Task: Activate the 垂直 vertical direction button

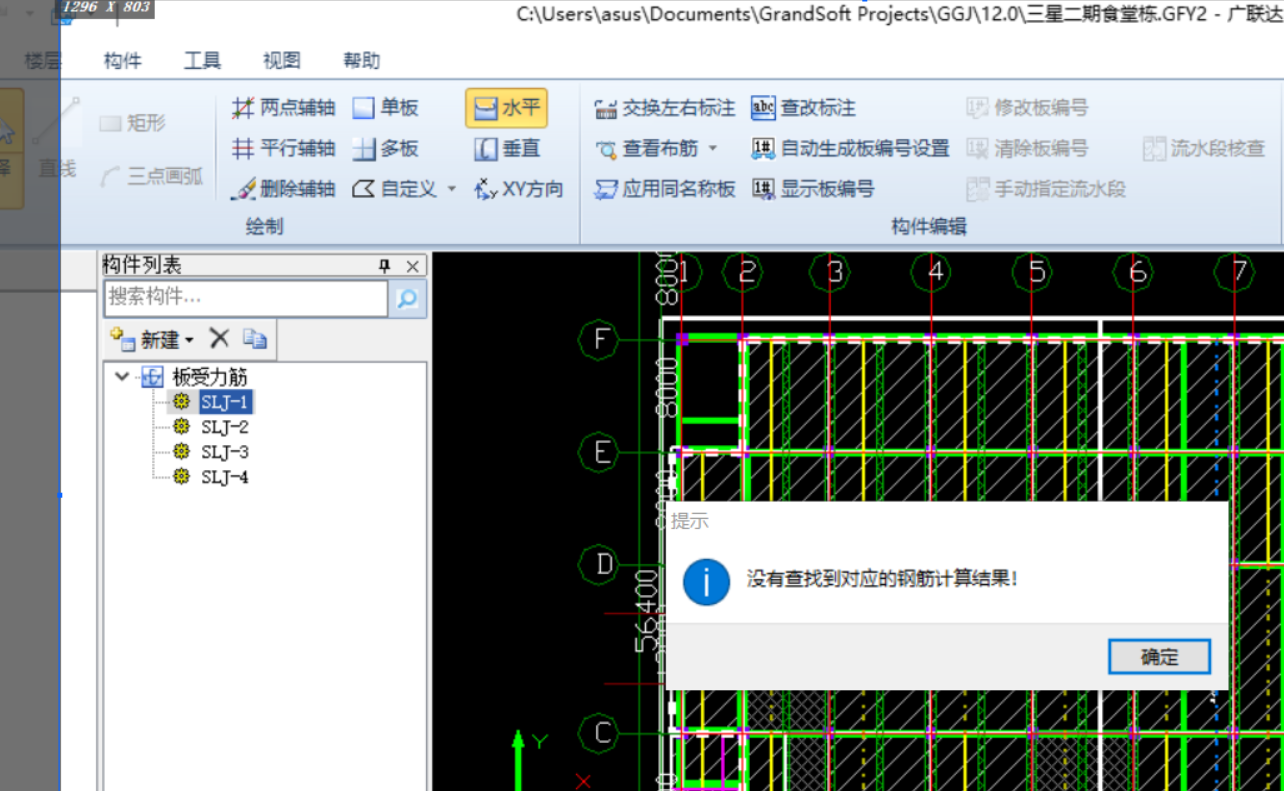Action: pyautogui.click(x=507, y=149)
